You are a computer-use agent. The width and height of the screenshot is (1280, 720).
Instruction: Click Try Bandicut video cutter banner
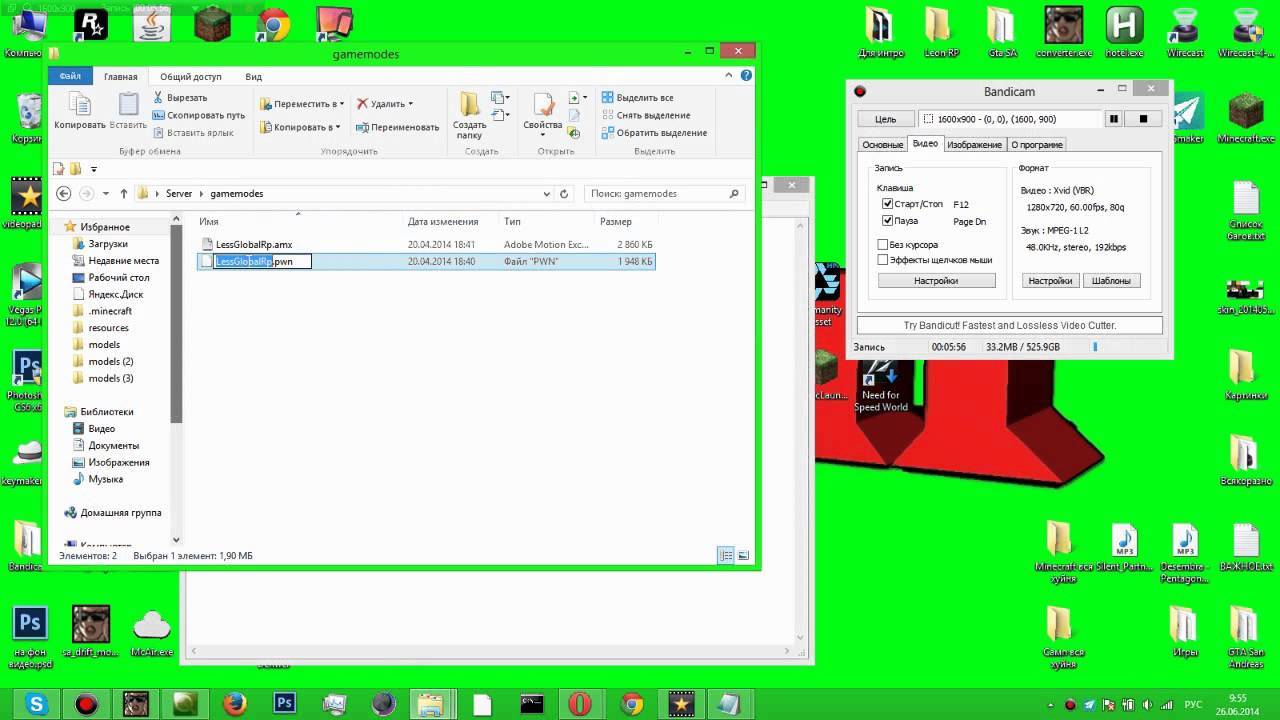(x=1010, y=326)
